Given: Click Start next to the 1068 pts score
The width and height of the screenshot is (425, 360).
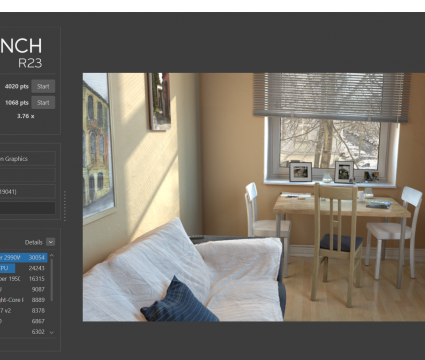Looking at the screenshot, I should point(43,103).
